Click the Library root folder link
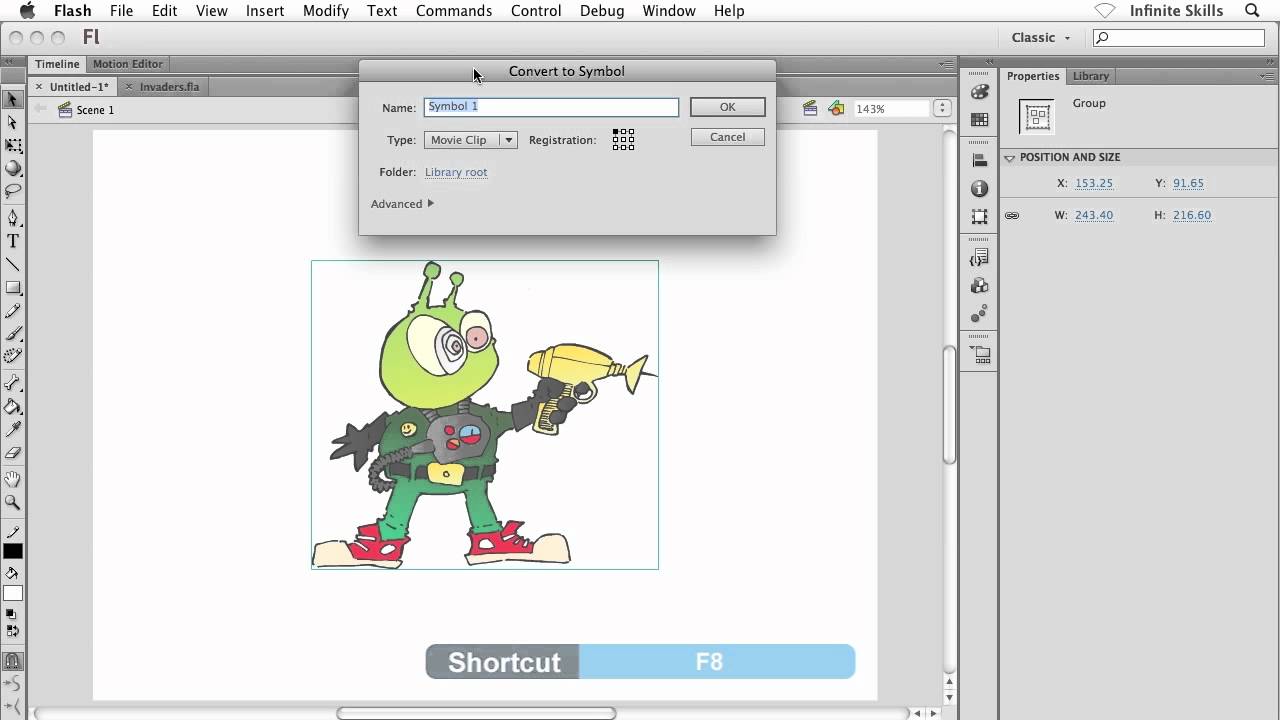The width and height of the screenshot is (1280, 720). pos(456,172)
